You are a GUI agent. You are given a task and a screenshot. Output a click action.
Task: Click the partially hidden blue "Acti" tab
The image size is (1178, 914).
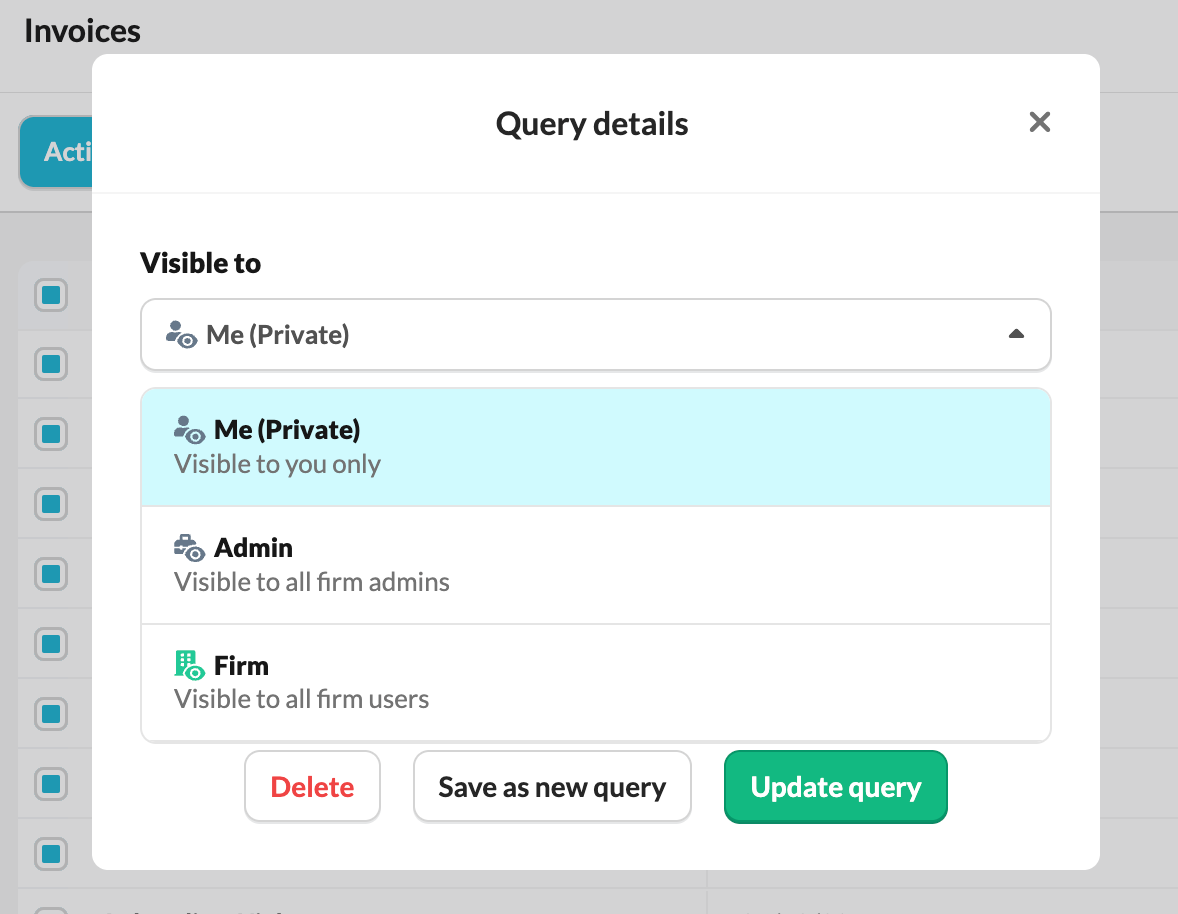click(x=57, y=152)
